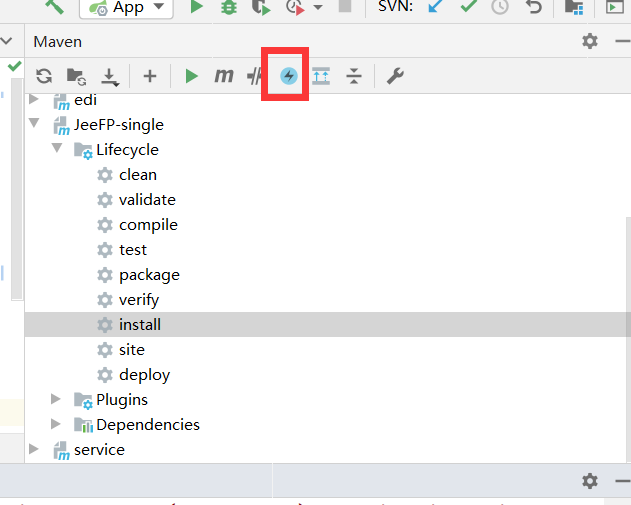Image resolution: width=631 pixels, height=505 pixels.
Task: Collapse all nodes in Maven tree
Action: point(354,76)
